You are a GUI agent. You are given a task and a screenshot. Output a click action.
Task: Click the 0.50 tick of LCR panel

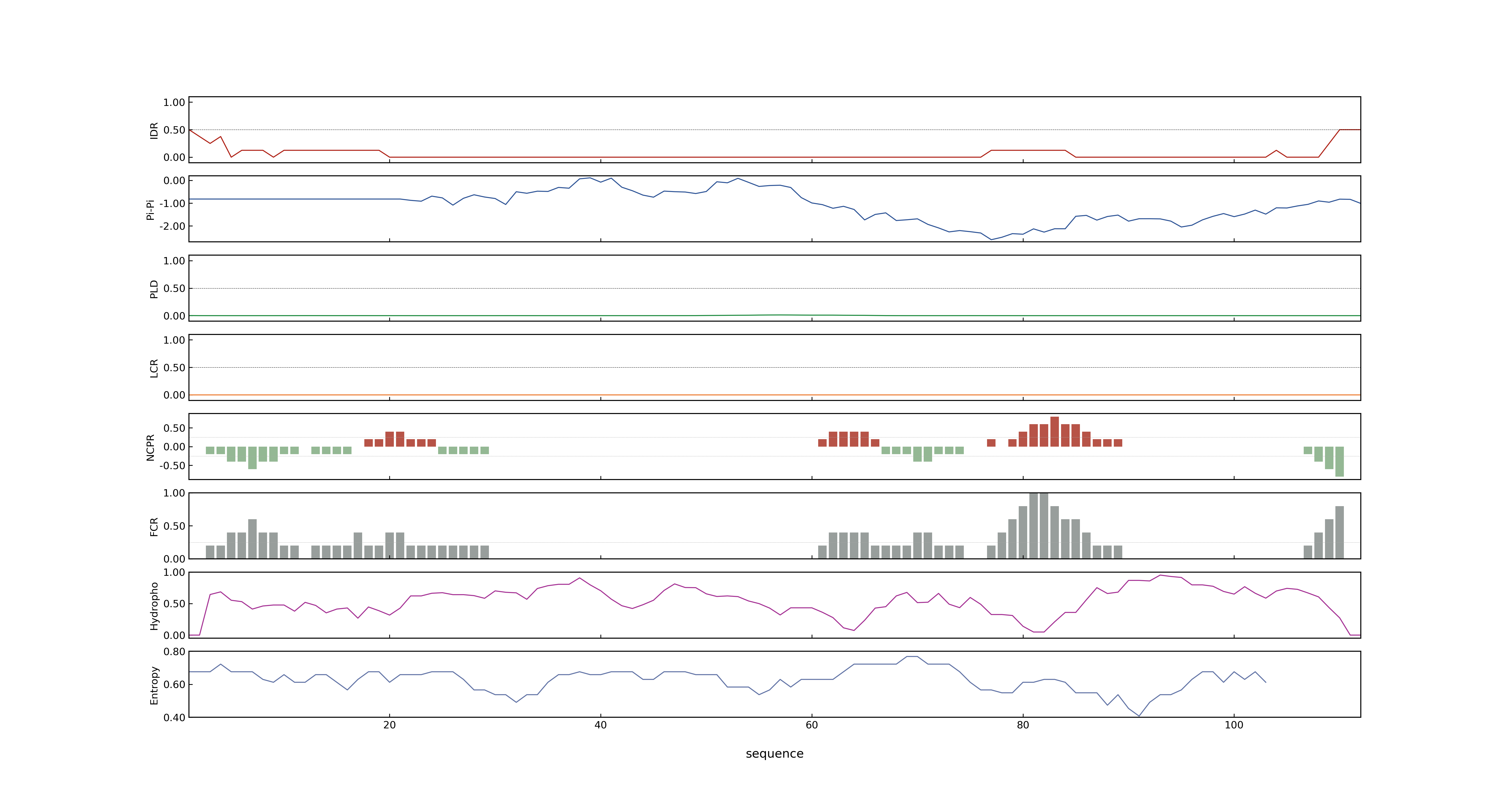174,368
